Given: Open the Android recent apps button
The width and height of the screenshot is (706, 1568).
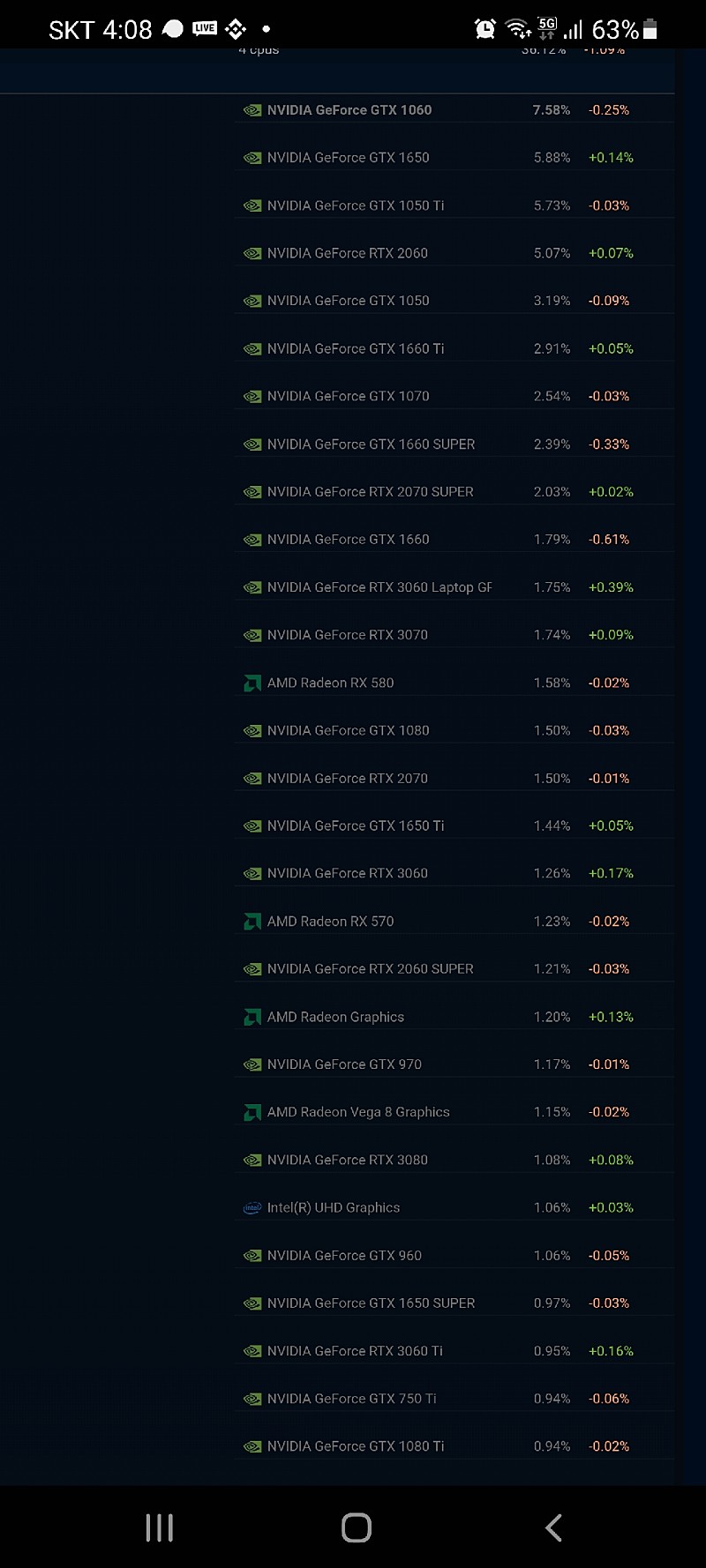Looking at the screenshot, I should pos(160,1527).
